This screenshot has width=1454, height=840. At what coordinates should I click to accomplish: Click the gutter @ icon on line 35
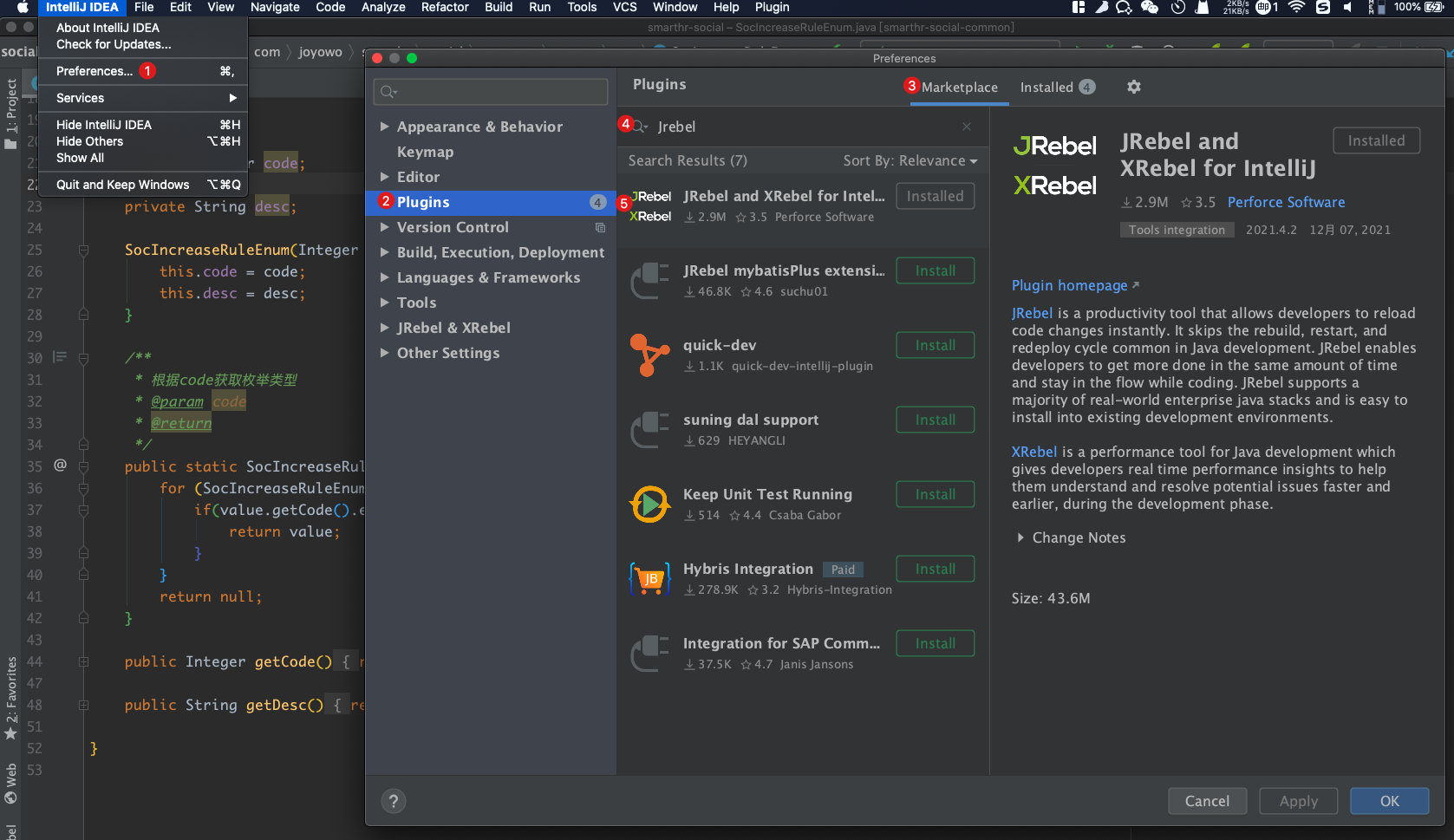pos(60,466)
